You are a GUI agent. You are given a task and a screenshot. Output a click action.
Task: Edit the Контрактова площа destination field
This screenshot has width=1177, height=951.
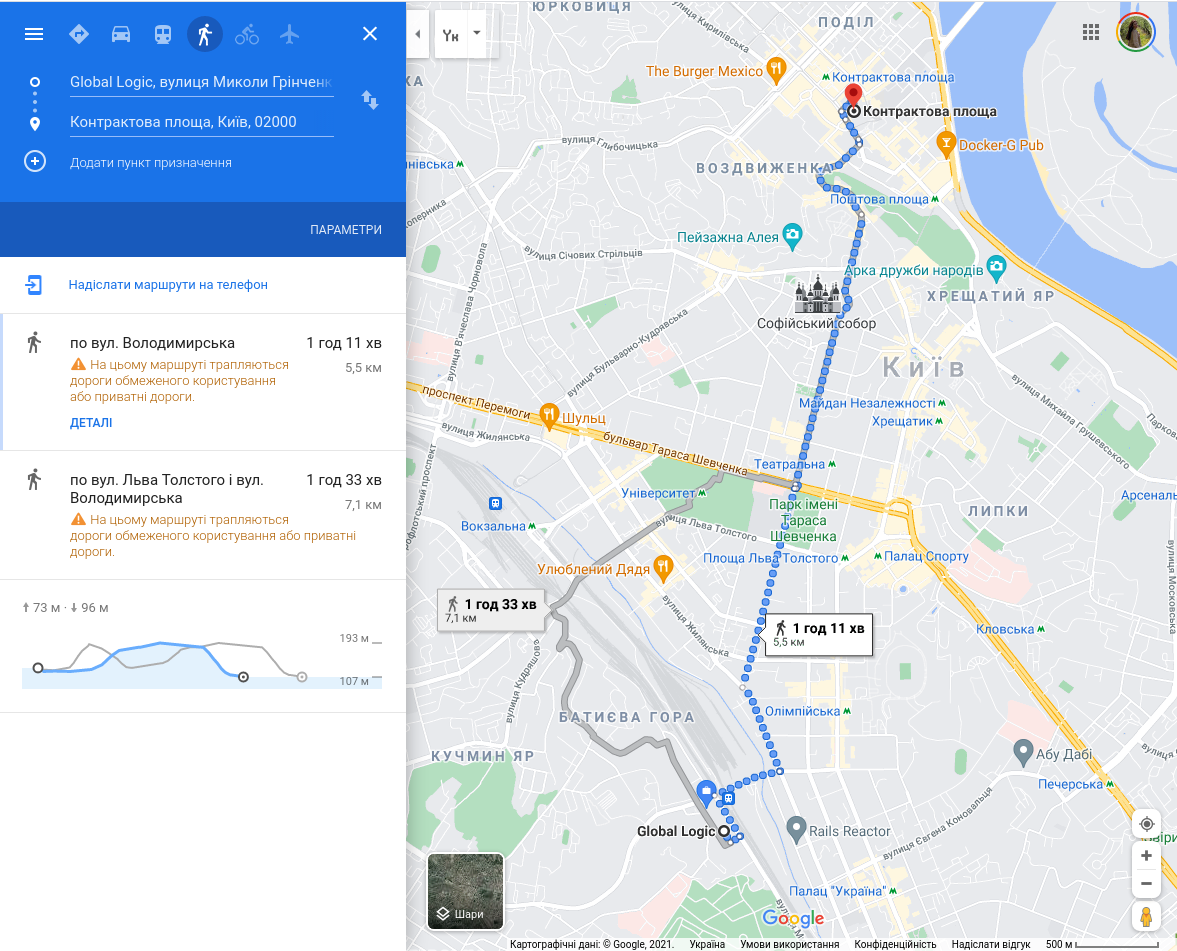[201, 122]
